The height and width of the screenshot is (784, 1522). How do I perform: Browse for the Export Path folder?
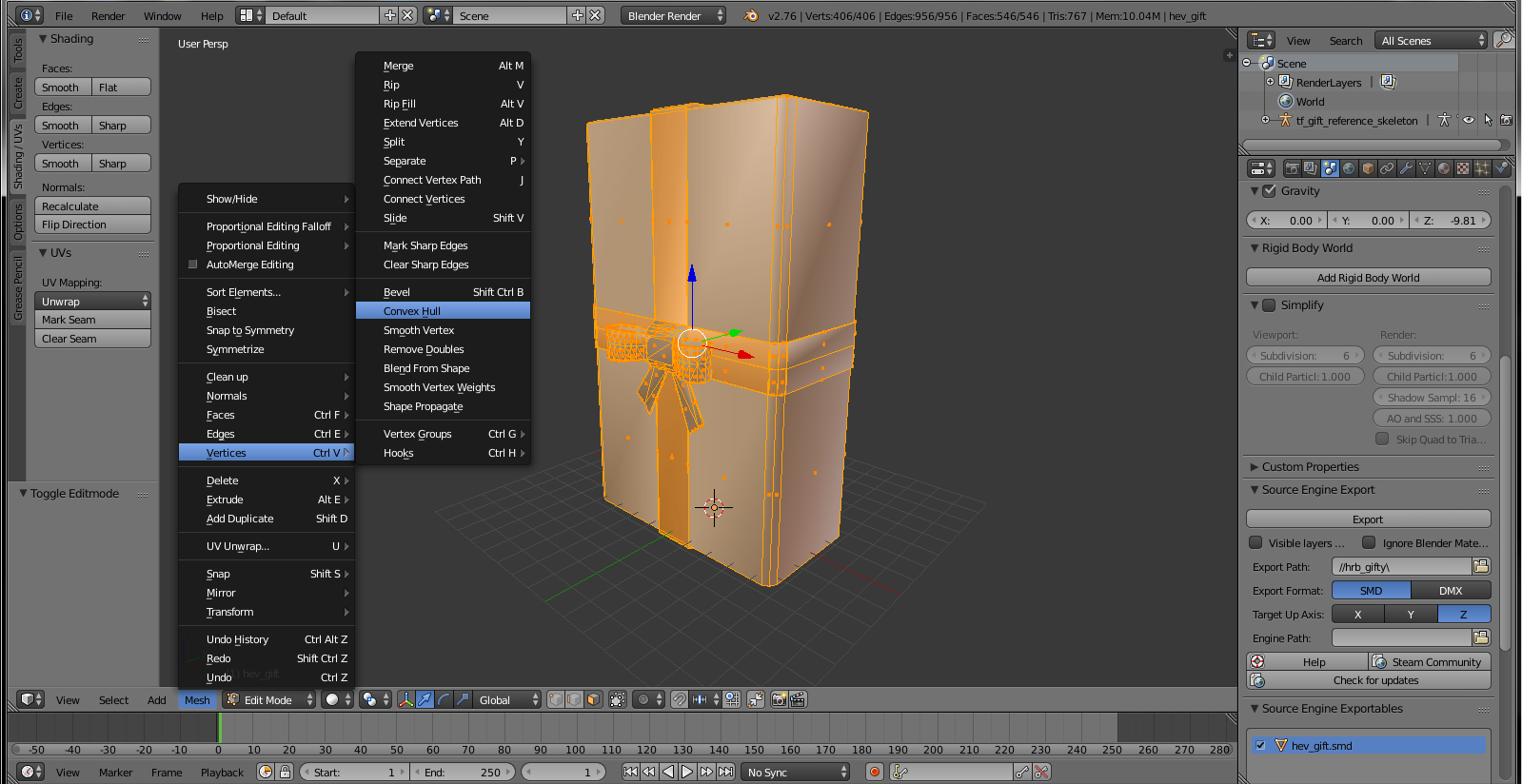point(1480,567)
